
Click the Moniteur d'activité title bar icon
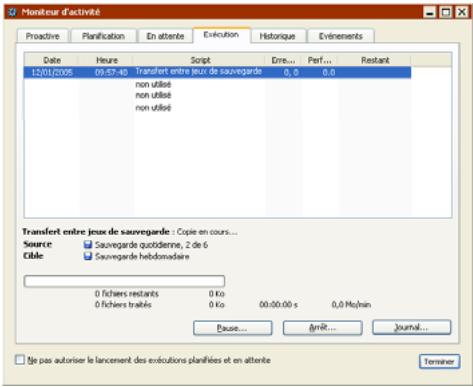coord(13,12)
